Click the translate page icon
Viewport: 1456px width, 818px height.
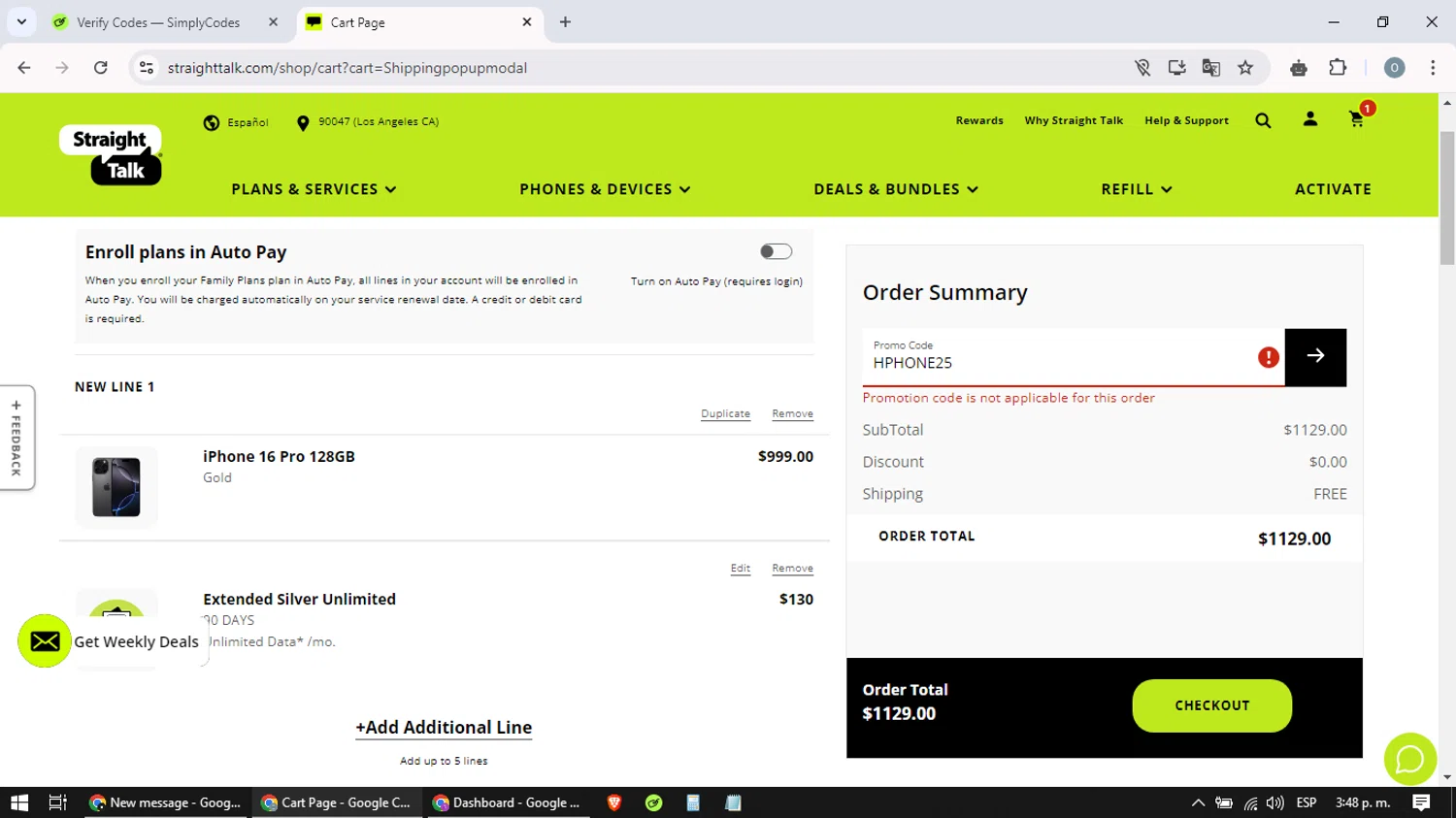pyautogui.click(x=1210, y=68)
